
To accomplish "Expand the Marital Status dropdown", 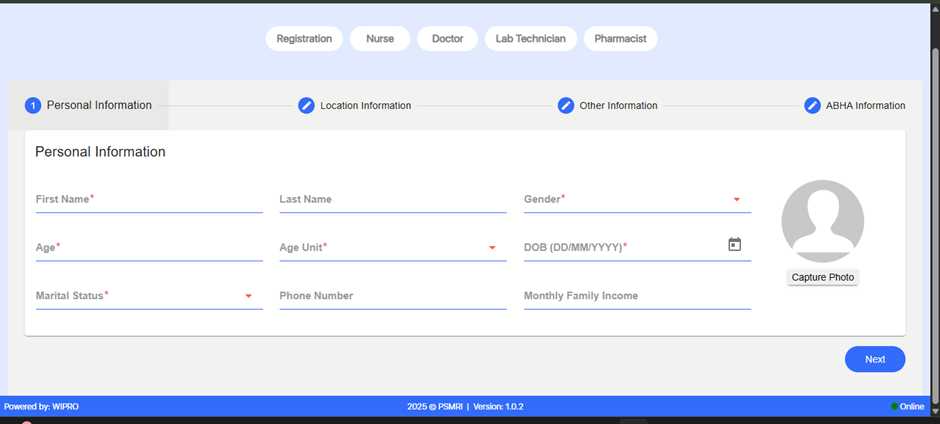I will coord(248,296).
